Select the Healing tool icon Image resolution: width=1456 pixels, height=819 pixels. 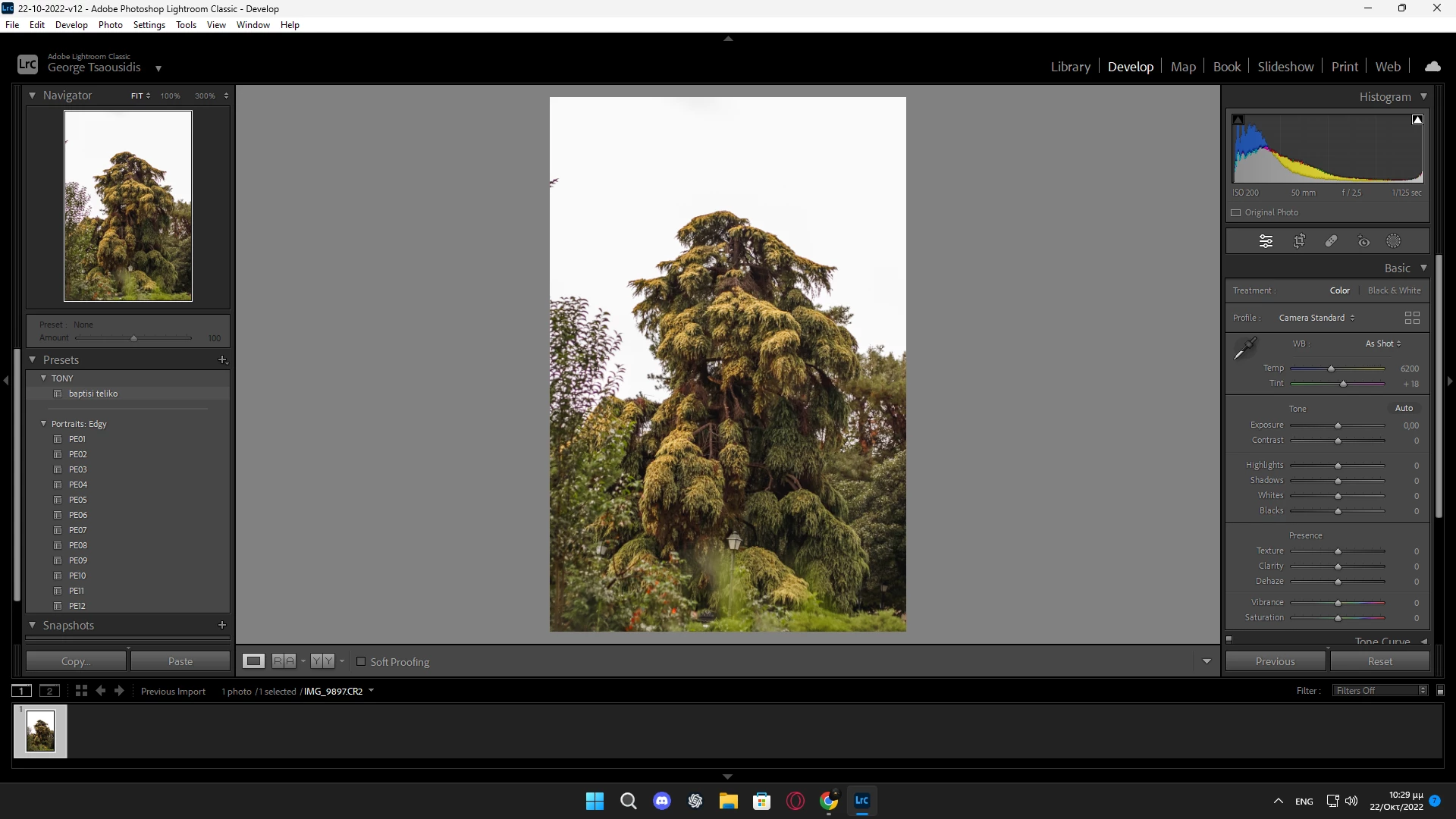click(1331, 241)
